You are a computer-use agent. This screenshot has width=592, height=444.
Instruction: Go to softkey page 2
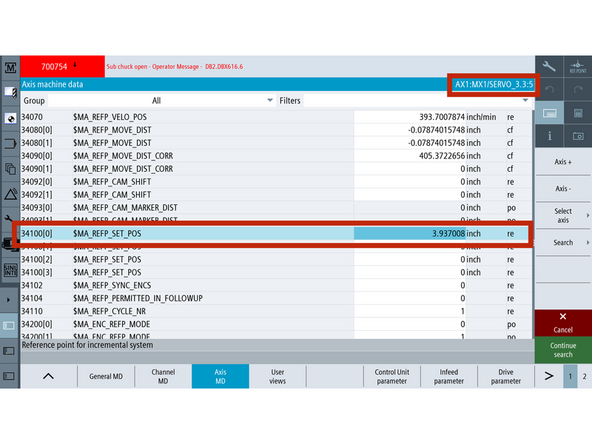coord(584,376)
